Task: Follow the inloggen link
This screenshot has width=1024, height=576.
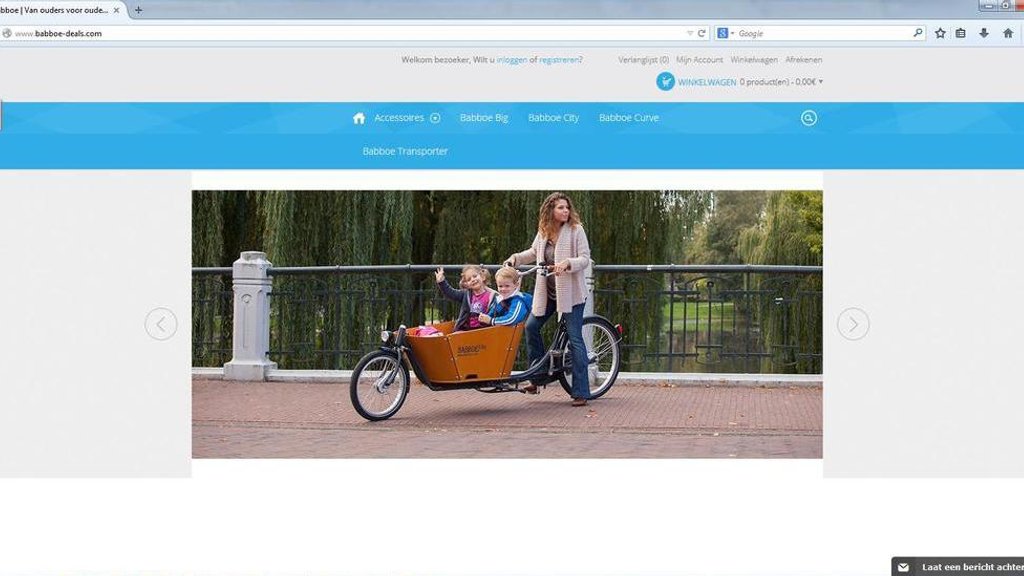Action: tap(511, 60)
